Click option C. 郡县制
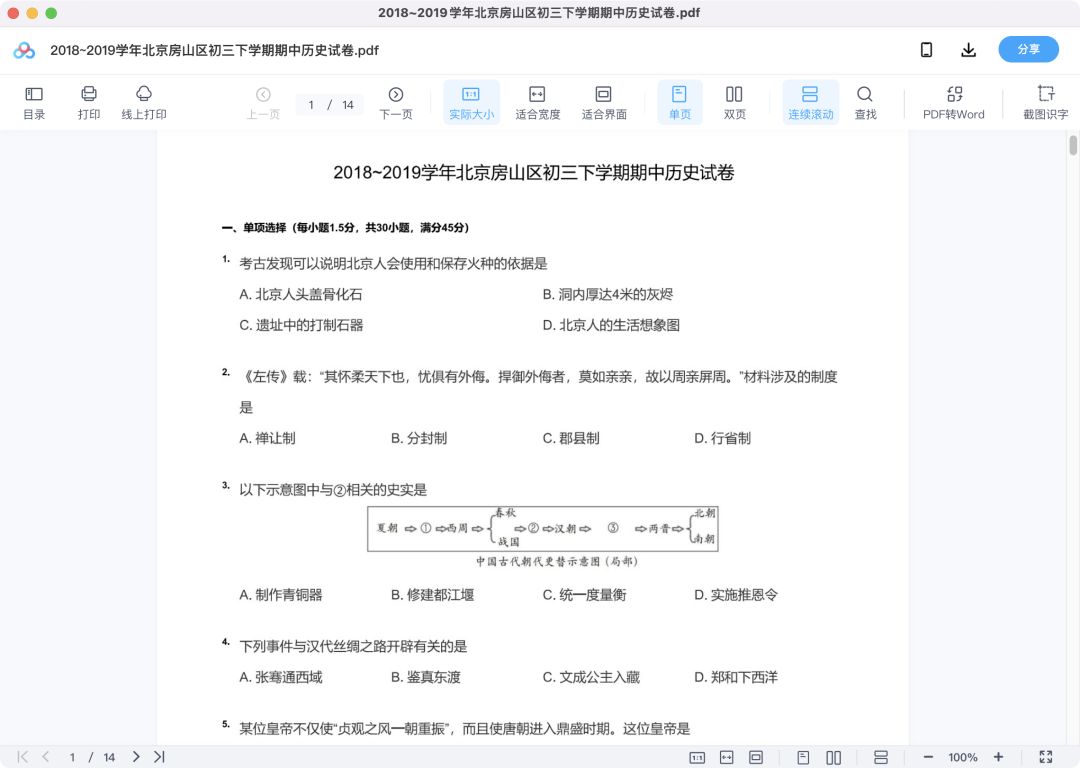Screen dimensions: 1080x768 [x=571, y=438]
